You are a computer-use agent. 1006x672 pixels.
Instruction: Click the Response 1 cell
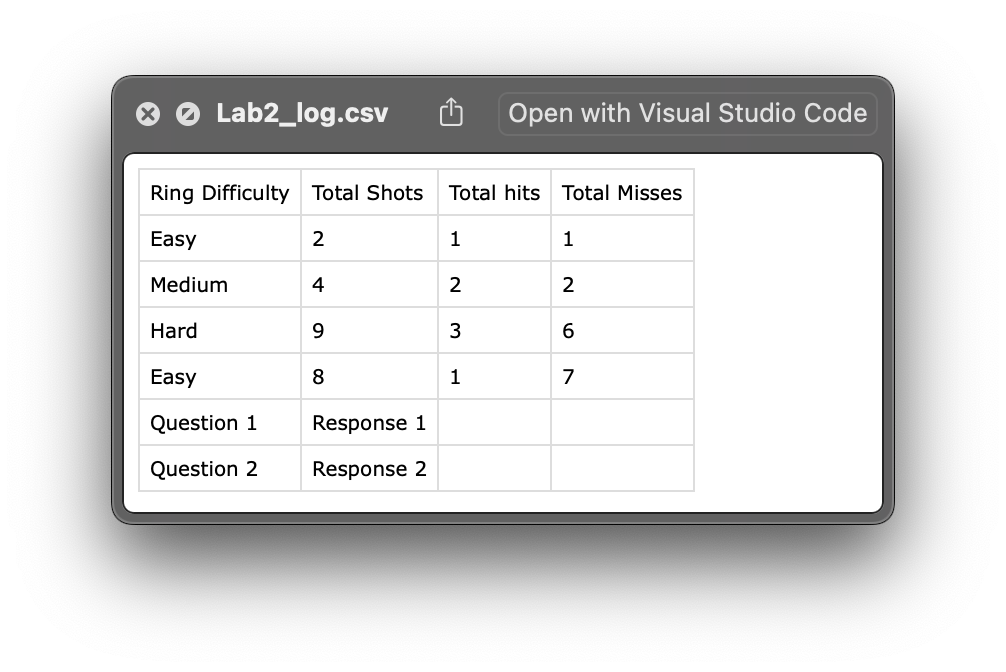369,423
